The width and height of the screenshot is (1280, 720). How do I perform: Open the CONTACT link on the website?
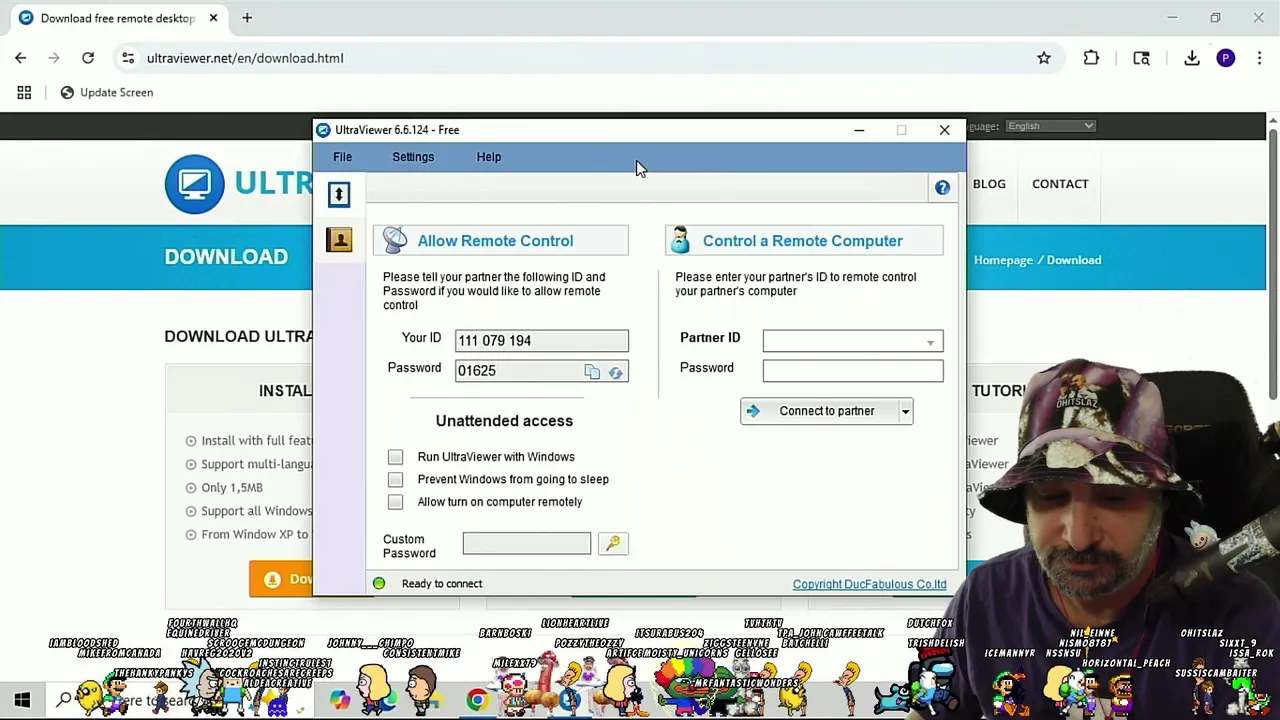pyautogui.click(x=1060, y=184)
